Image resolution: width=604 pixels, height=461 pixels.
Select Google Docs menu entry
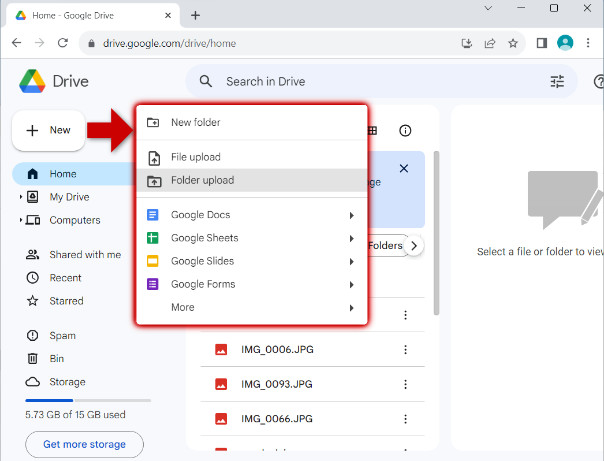pos(252,215)
